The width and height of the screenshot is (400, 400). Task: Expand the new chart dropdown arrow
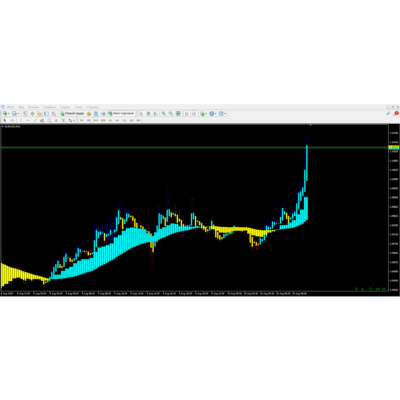pyautogui.click(x=9, y=113)
